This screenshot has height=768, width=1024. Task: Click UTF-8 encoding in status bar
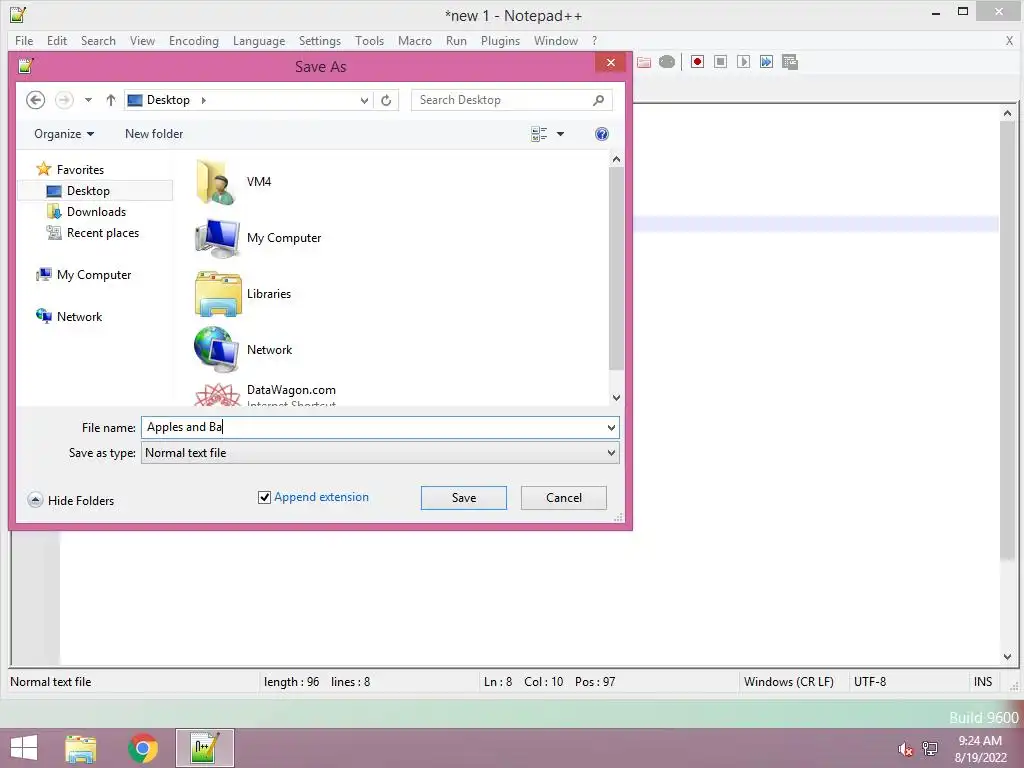(869, 682)
